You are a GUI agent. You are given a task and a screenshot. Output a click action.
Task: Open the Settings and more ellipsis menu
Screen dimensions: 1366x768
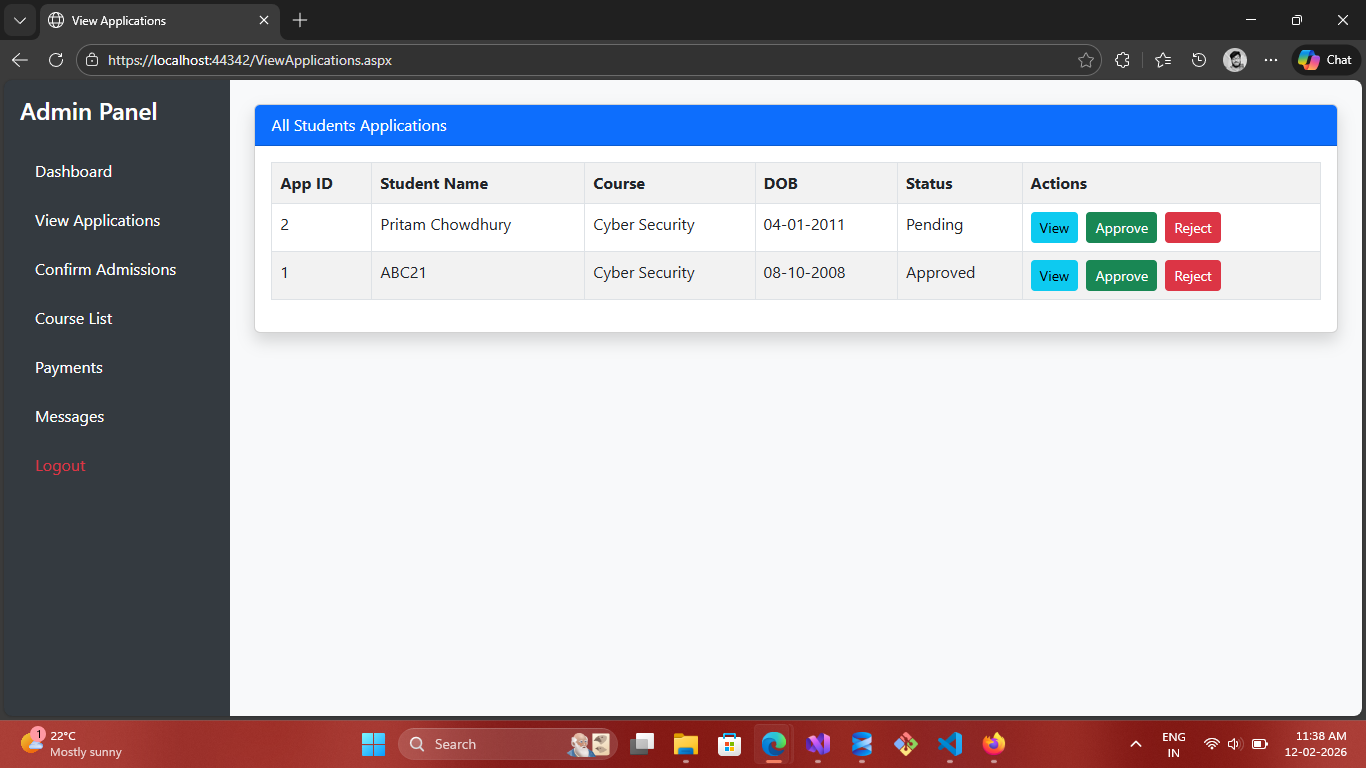(1271, 60)
